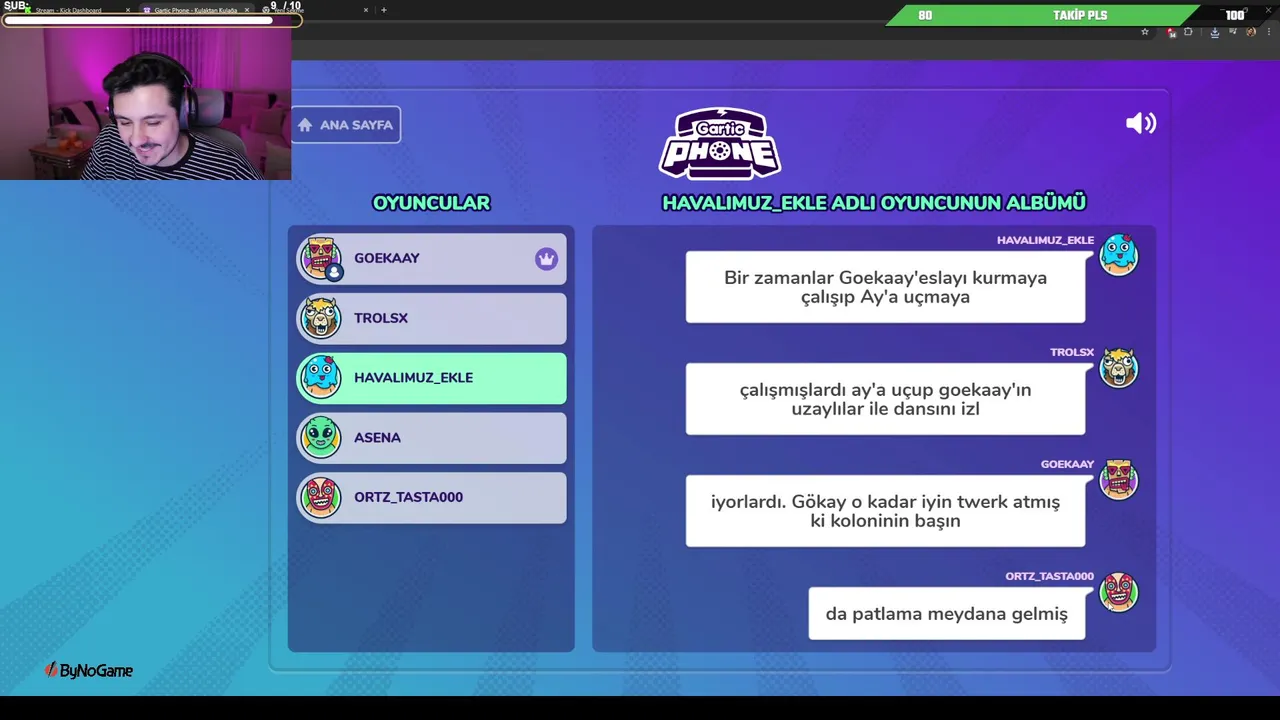Open a new browser tab with plus
Viewport: 1280px width, 720px height.
(384, 10)
